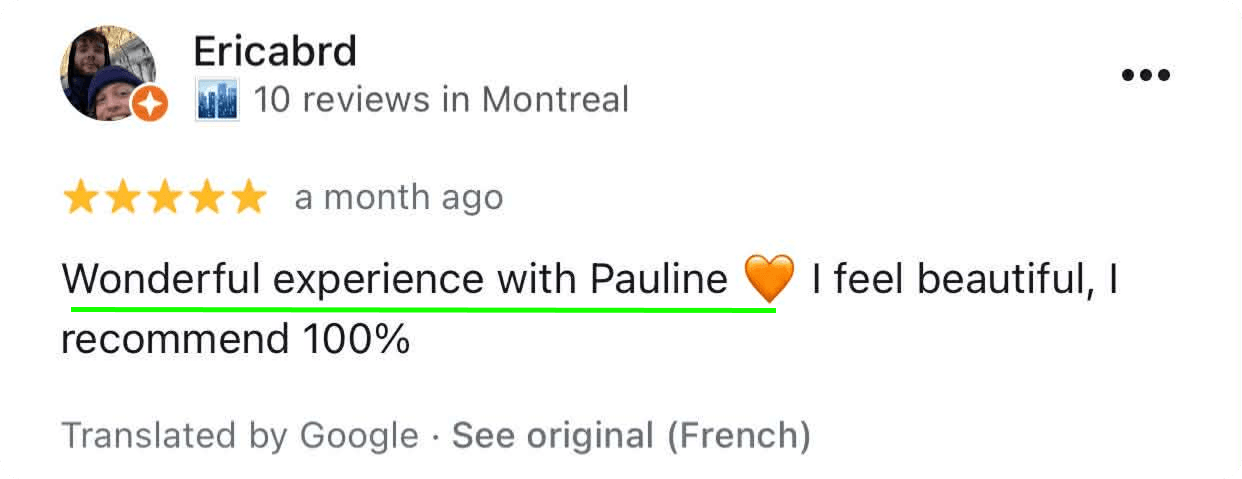Screen dimensions: 1242x479
Task: Click the orange Local Guide badge
Action: click(150, 103)
